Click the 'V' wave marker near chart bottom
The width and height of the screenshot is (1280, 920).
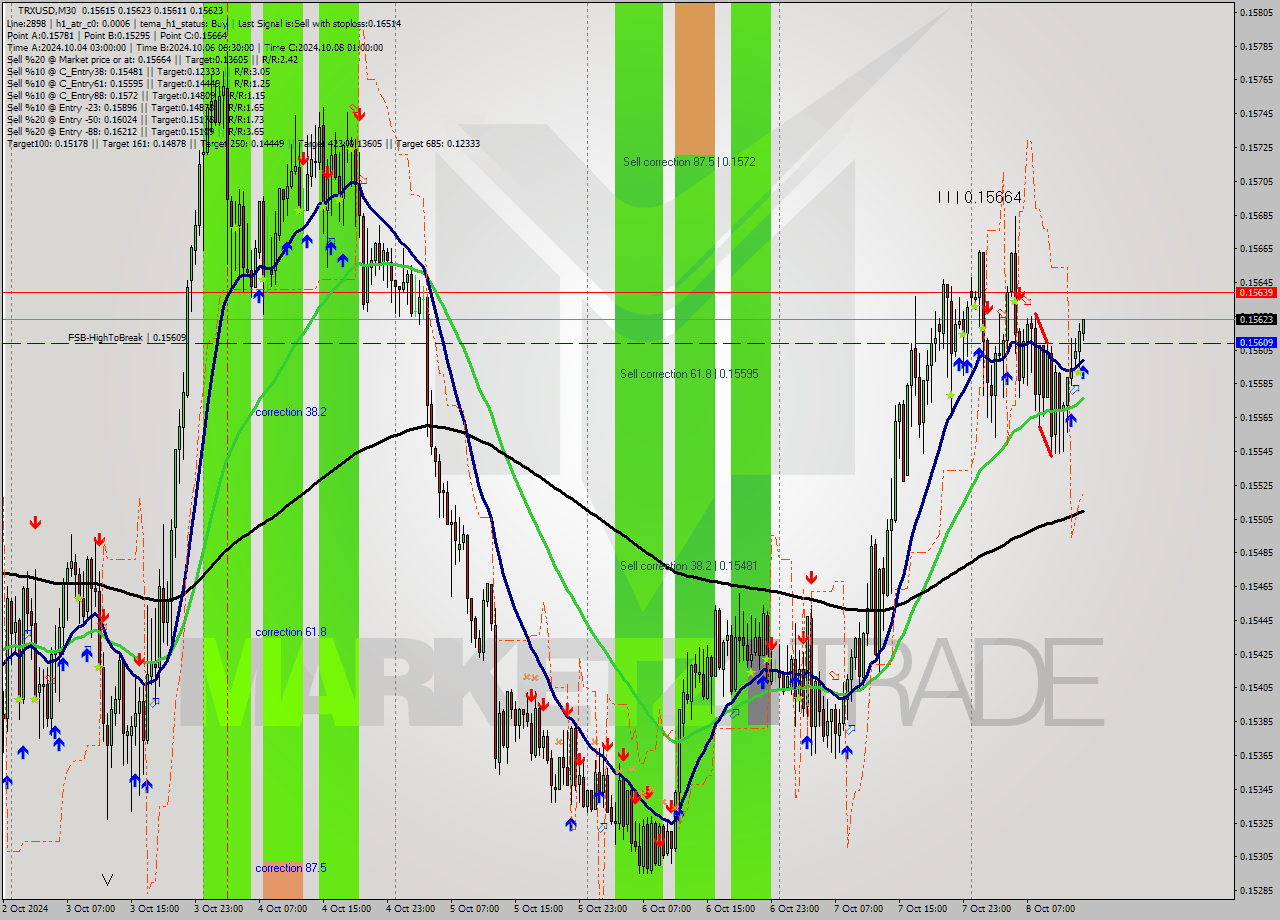(107, 880)
